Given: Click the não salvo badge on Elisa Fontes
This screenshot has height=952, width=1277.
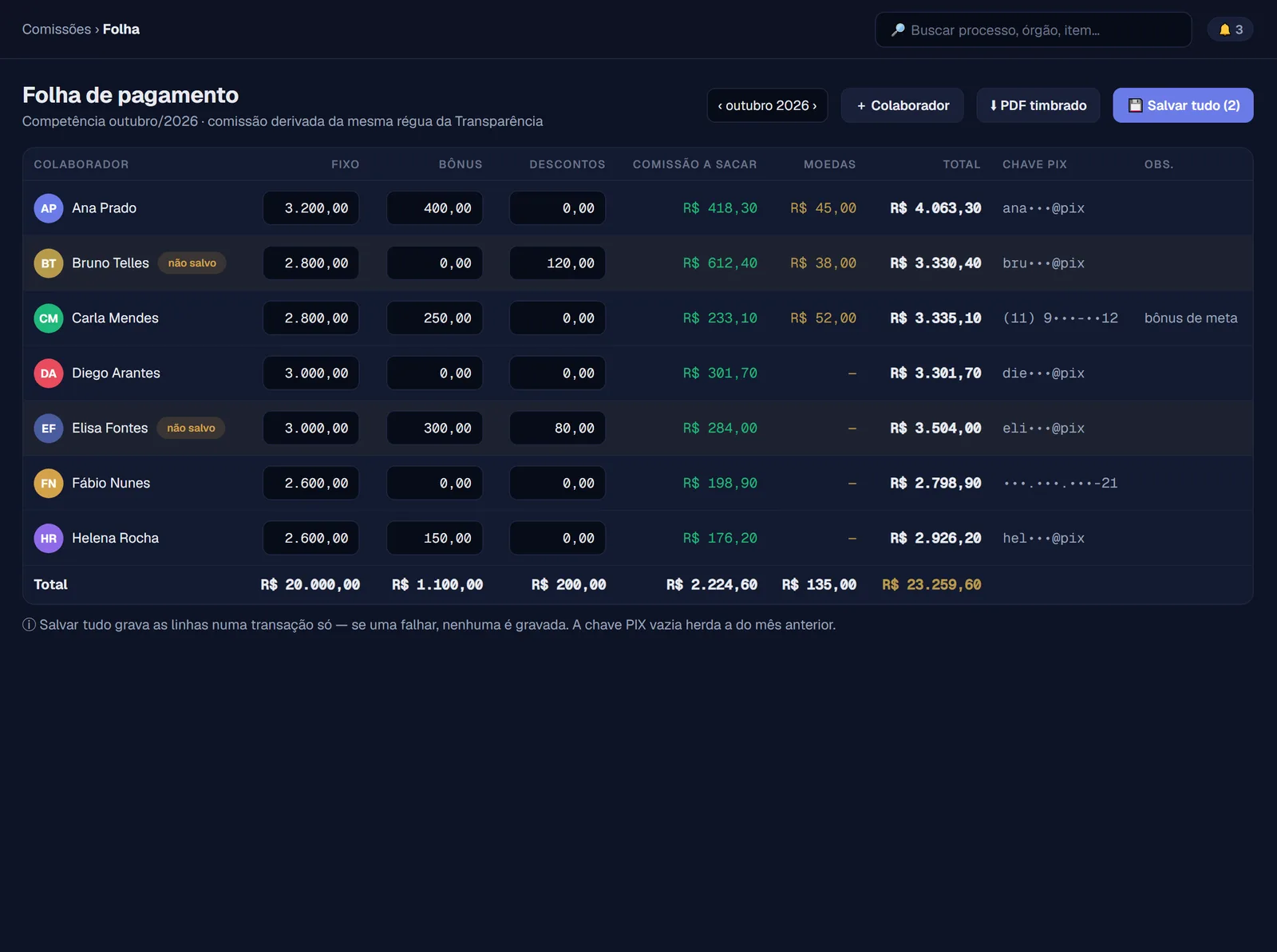Looking at the screenshot, I should (x=192, y=429).
